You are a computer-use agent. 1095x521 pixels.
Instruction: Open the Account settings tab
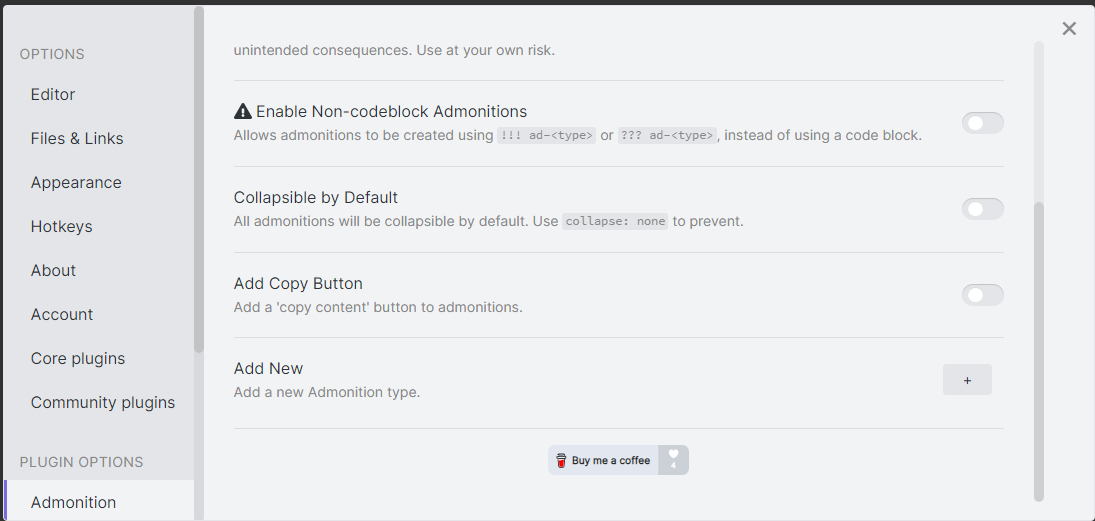(62, 315)
